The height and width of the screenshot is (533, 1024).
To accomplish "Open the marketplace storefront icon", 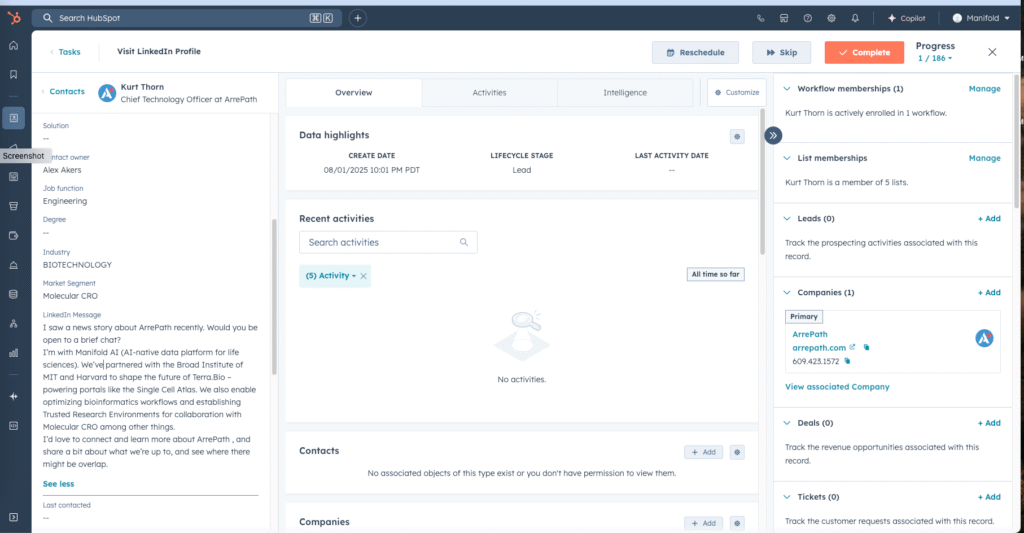I will (784, 18).
